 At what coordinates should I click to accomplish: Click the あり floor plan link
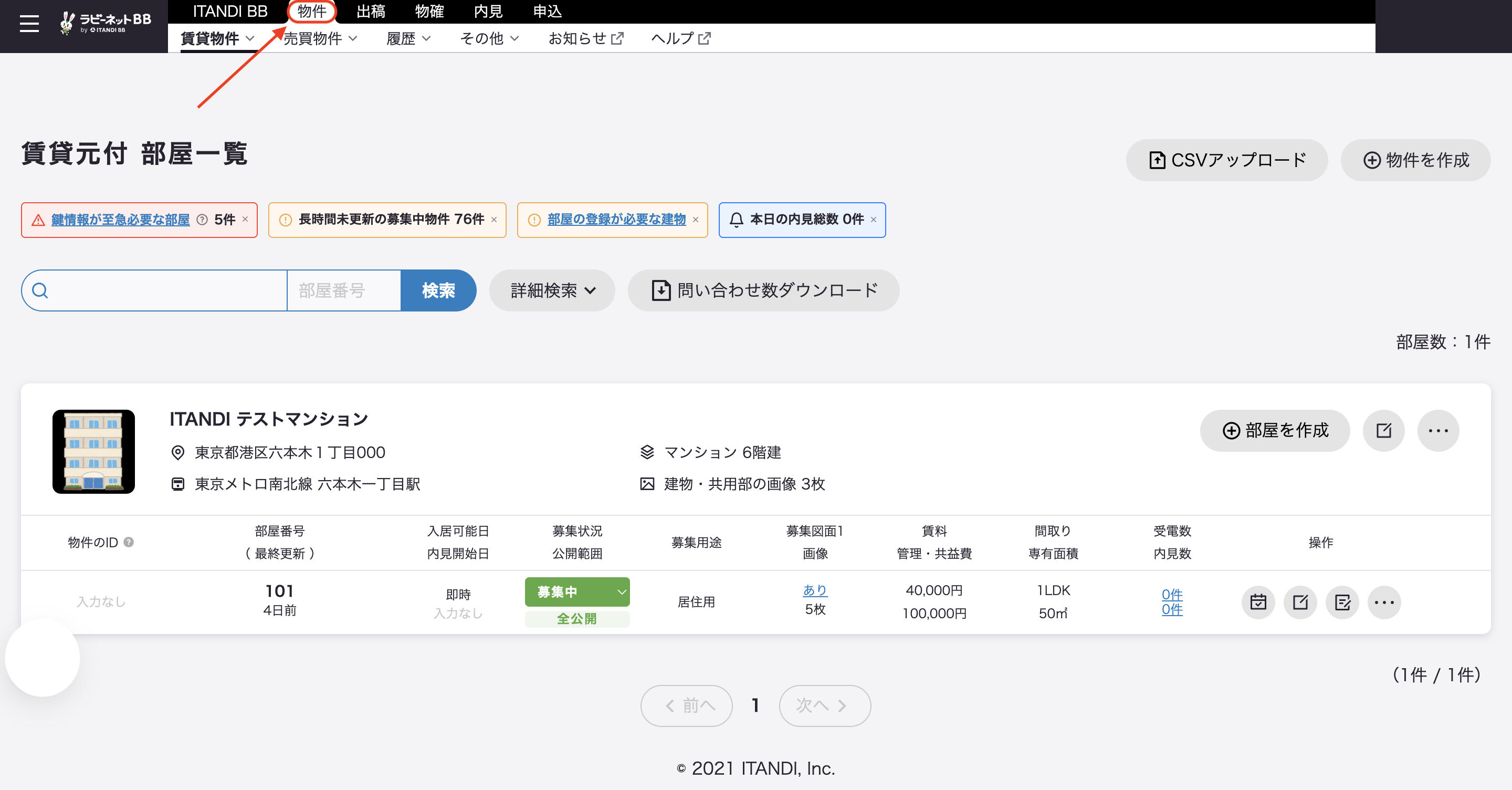pyautogui.click(x=815, y=590)
